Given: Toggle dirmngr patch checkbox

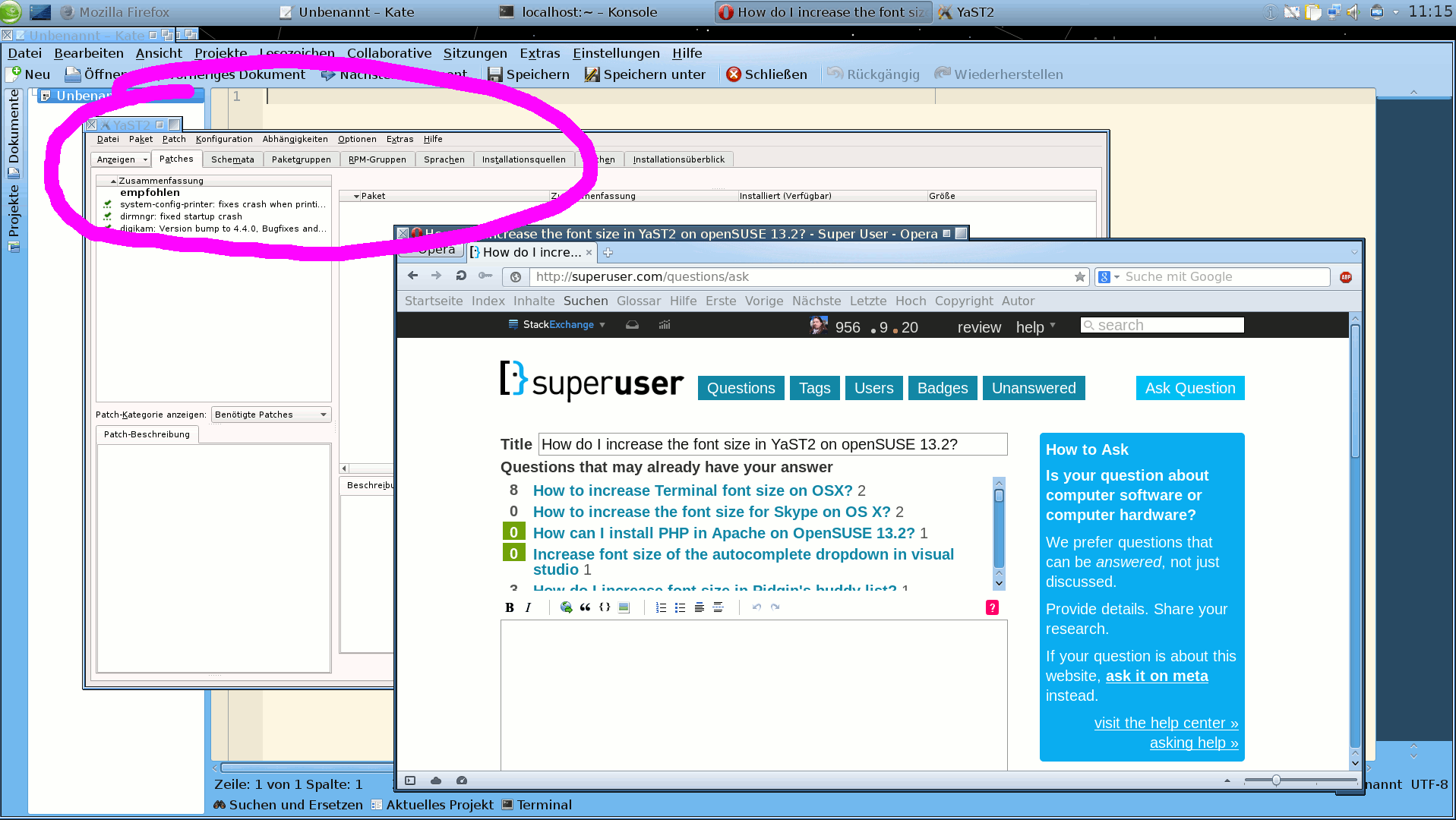Looking at the screenshot, I should click(x=108, y=216).
